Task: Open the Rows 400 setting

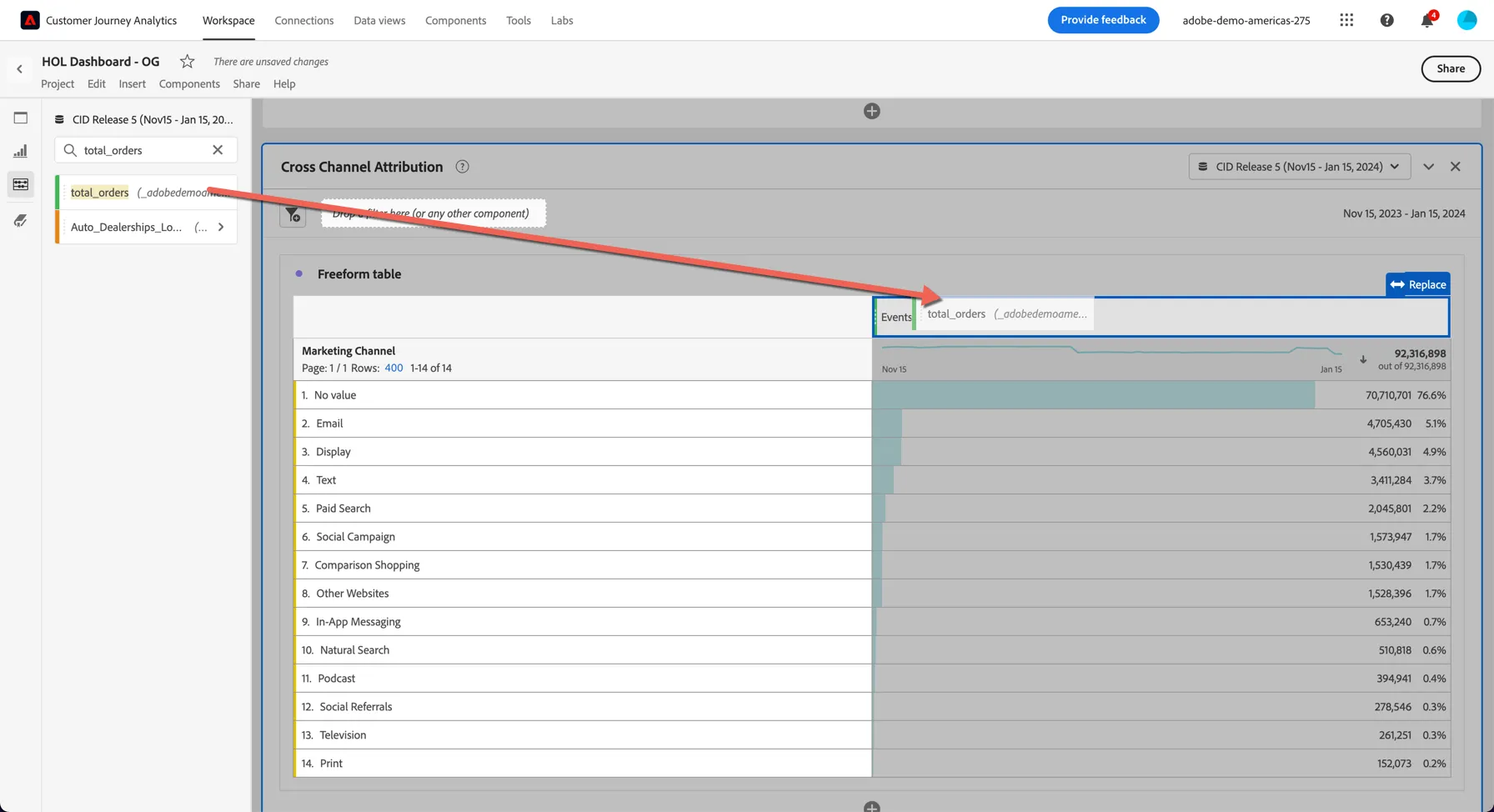Action: coord(394,368)
